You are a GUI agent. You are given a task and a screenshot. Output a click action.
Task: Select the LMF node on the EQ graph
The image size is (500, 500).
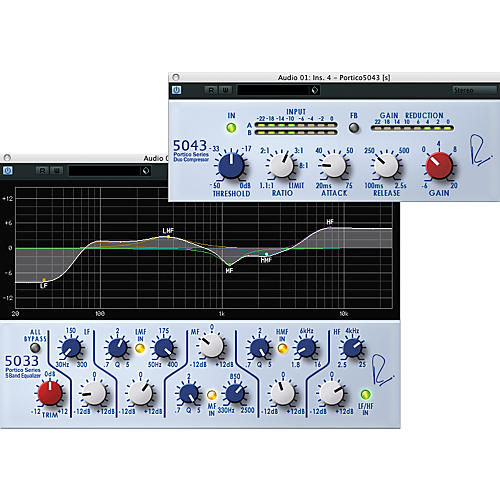[x=168, y=237]
